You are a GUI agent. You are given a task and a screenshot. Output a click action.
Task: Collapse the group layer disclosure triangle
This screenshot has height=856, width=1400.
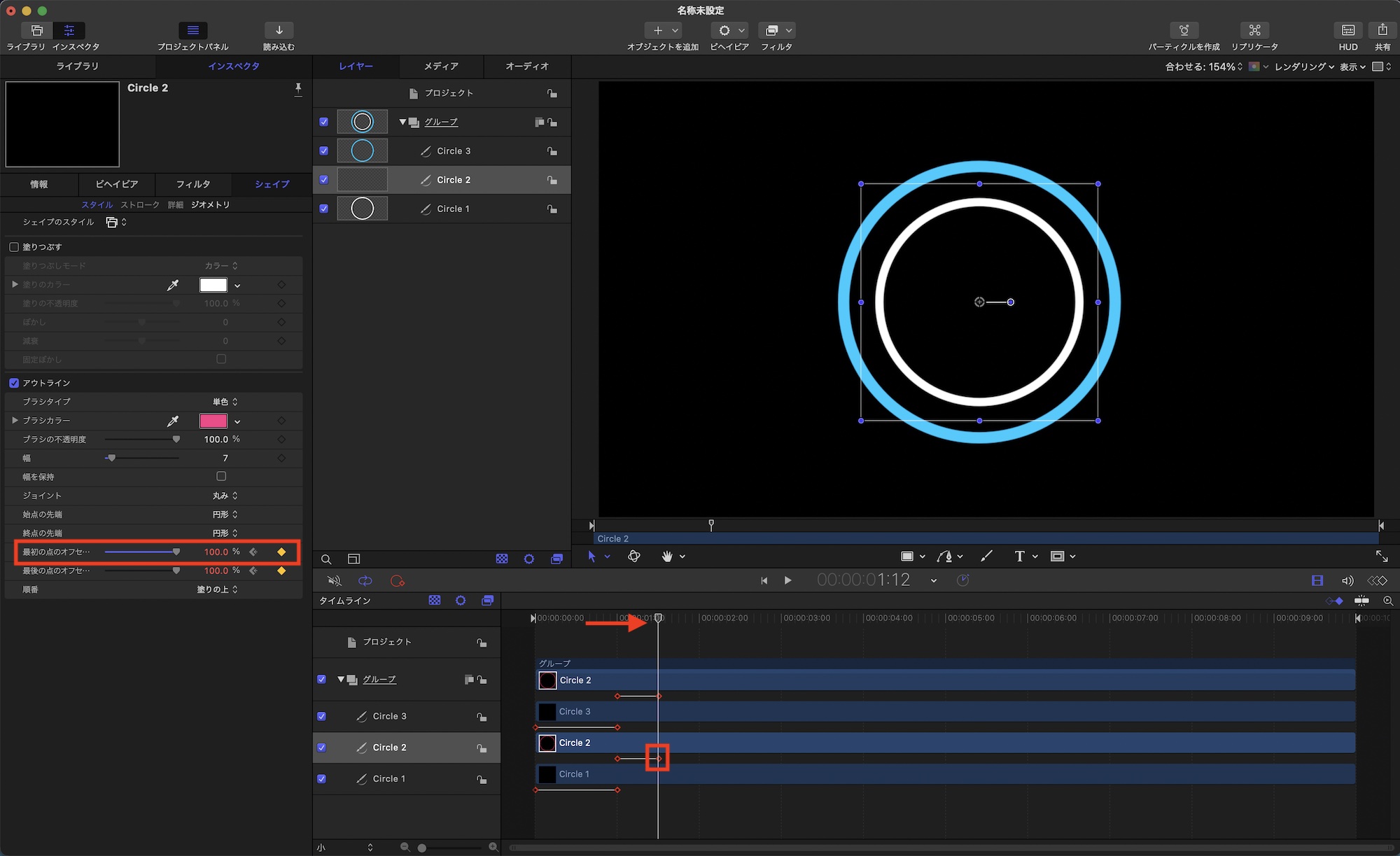(402, 122)
